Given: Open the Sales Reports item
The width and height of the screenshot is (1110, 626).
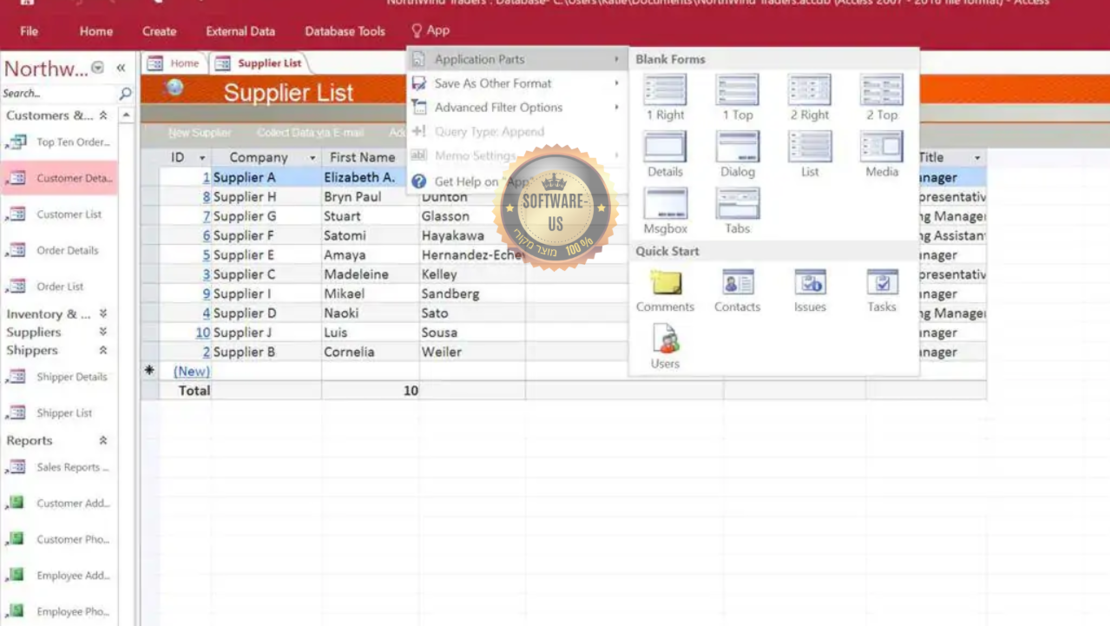Looking at the screenshot, I should pos(59,467).
